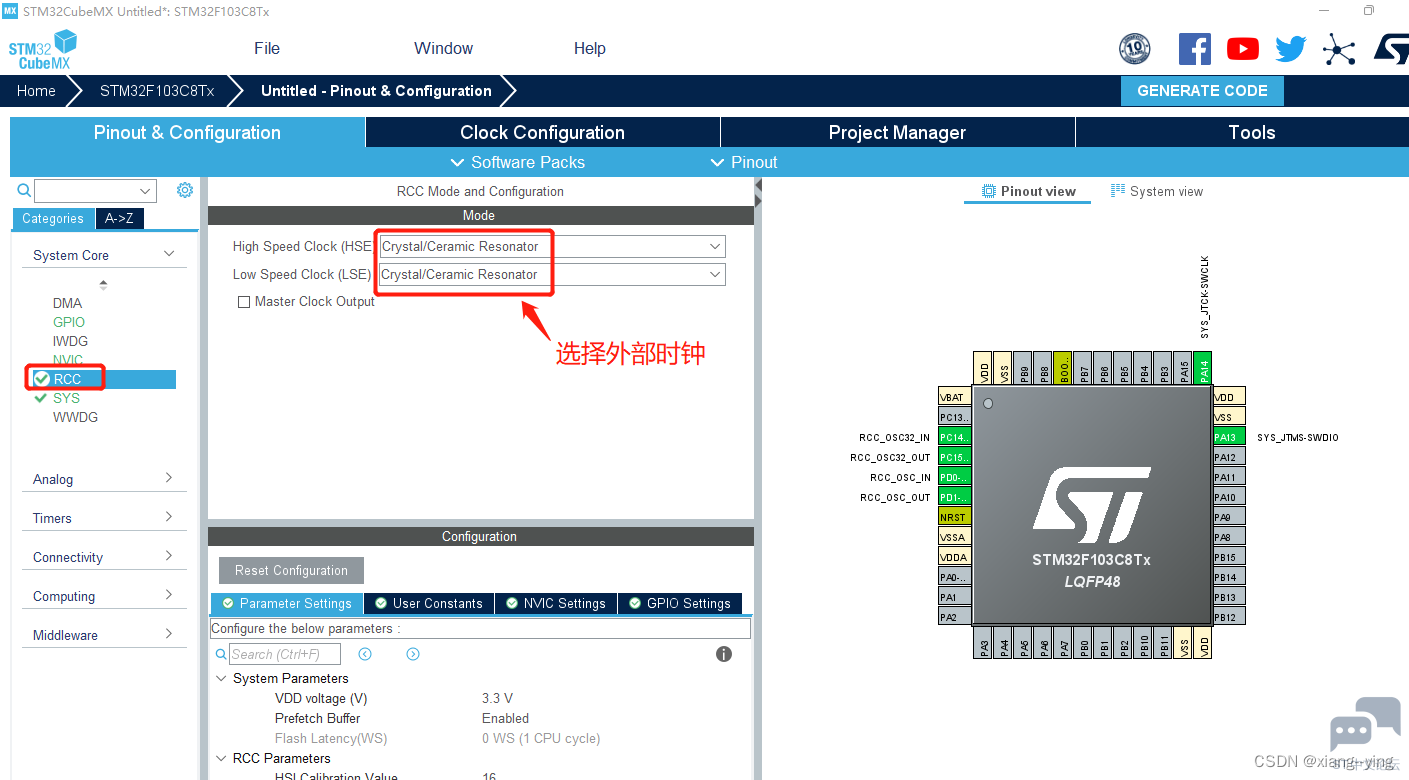Select IWDG in the System Core list
The height and width of the screenshot is (780, 1409).
(x=70, y=341)
